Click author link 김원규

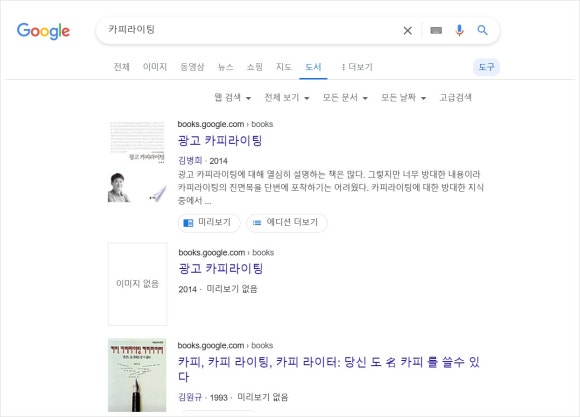coord(190,397)
